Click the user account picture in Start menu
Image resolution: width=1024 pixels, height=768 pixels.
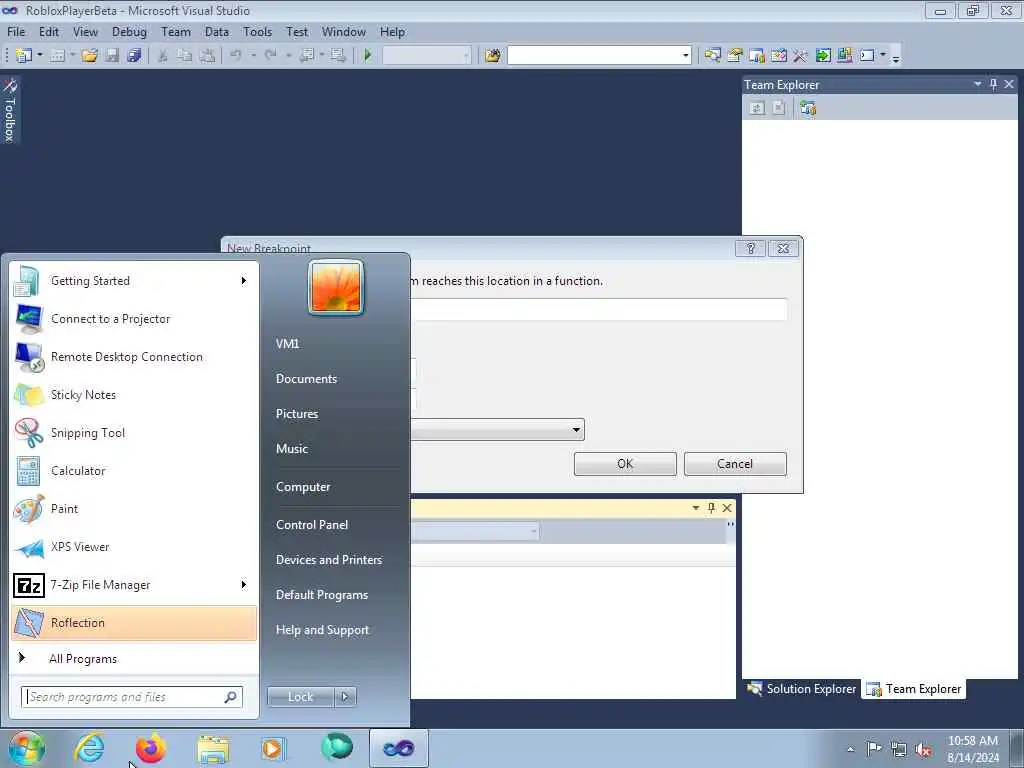click(336, 287)
